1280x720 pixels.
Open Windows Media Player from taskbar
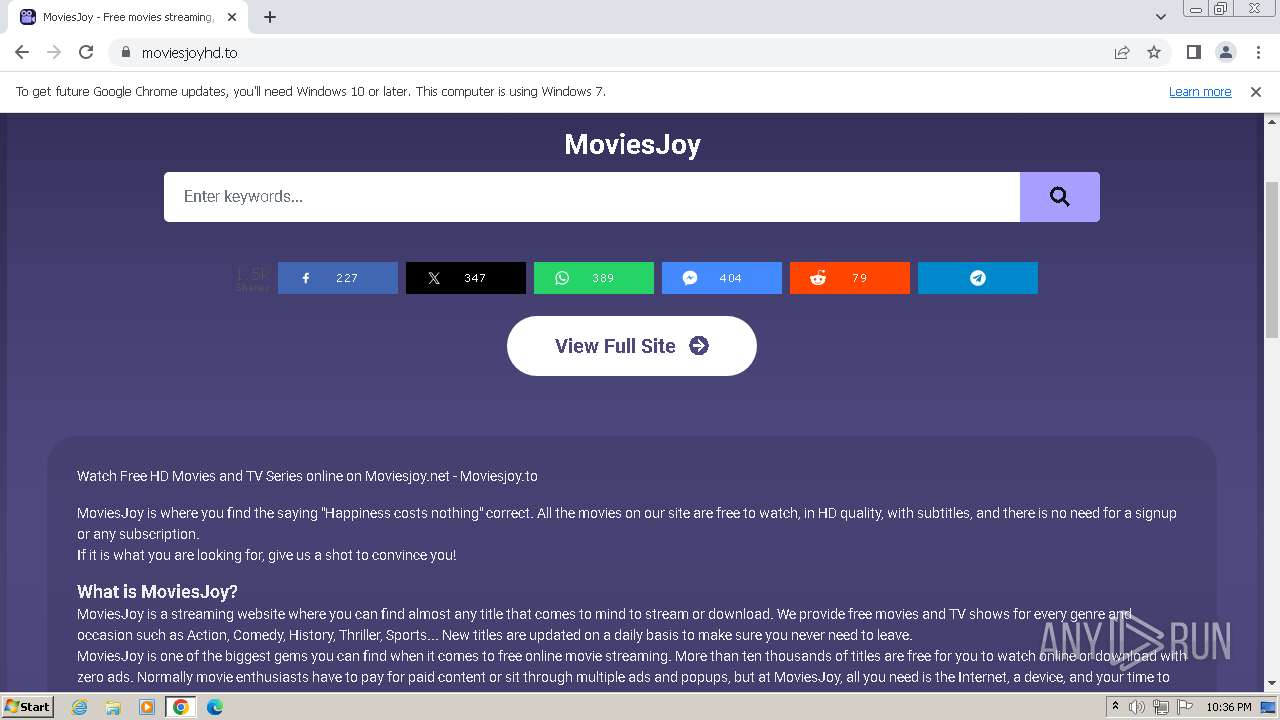[x=147, y=707]
